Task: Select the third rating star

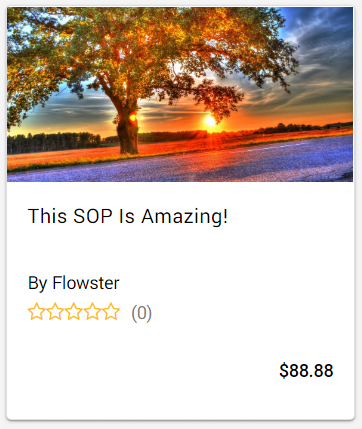Action: (74, 312)
